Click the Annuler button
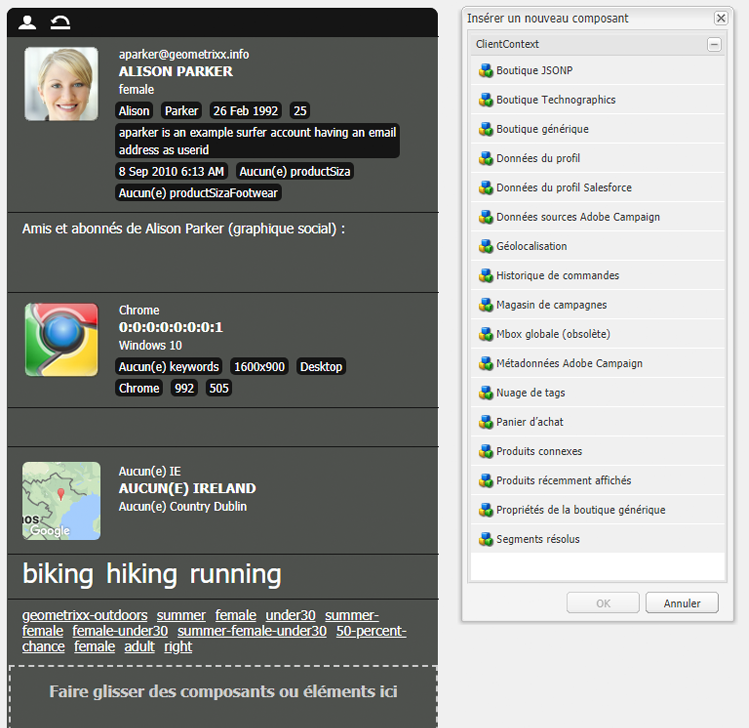 (x=682, y=603)
